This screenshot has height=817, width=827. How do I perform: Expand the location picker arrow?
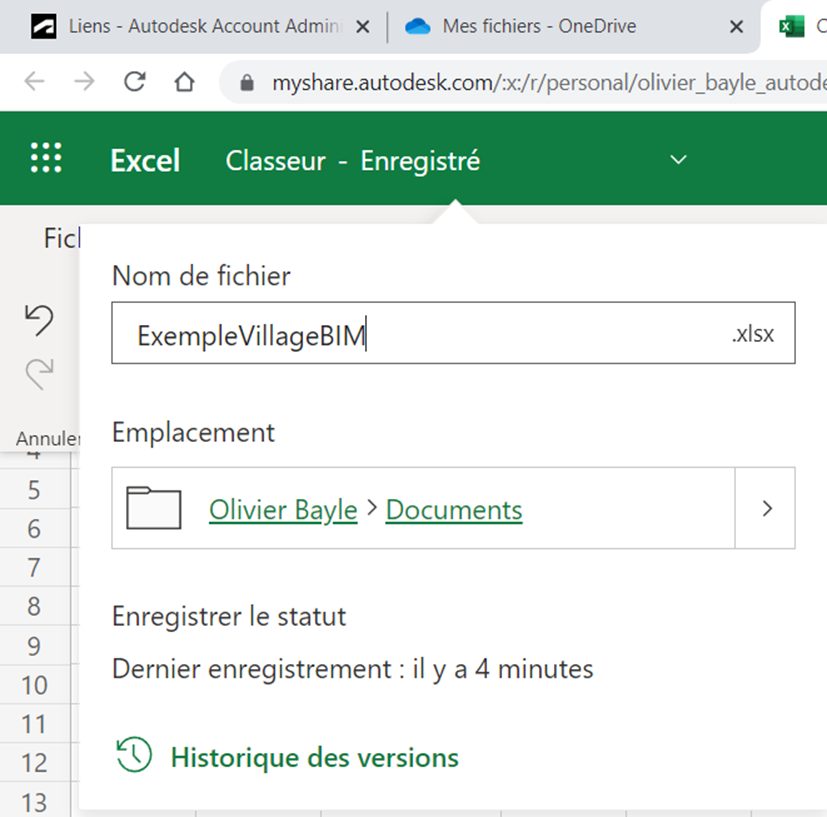(766, 508)
